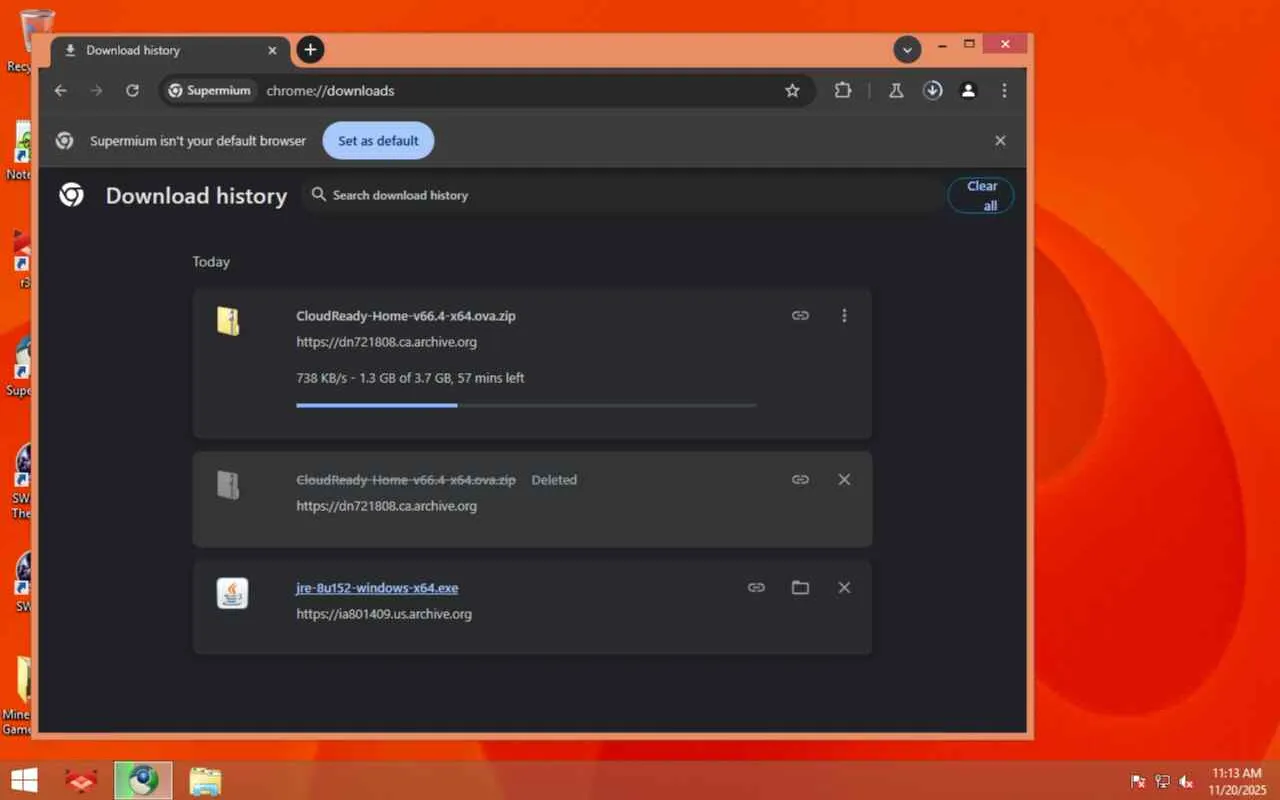The image size is (1280, 800).
Task: Open the red app pinned next to Start
Action: tap(80, 780)
